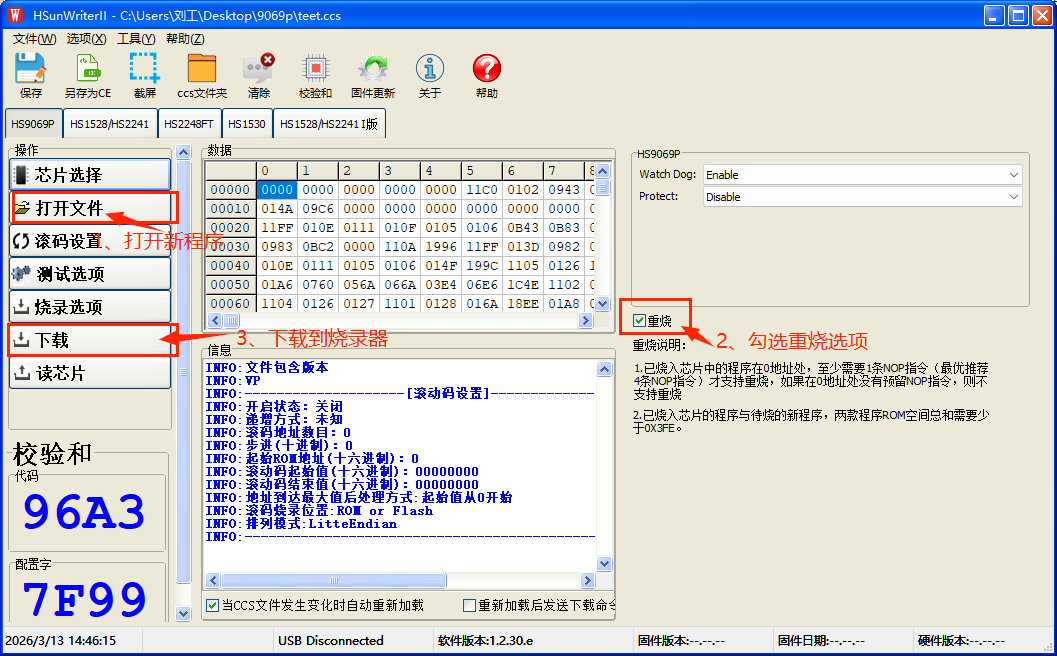Click the 读芯片 read chip button

(90, 374)
